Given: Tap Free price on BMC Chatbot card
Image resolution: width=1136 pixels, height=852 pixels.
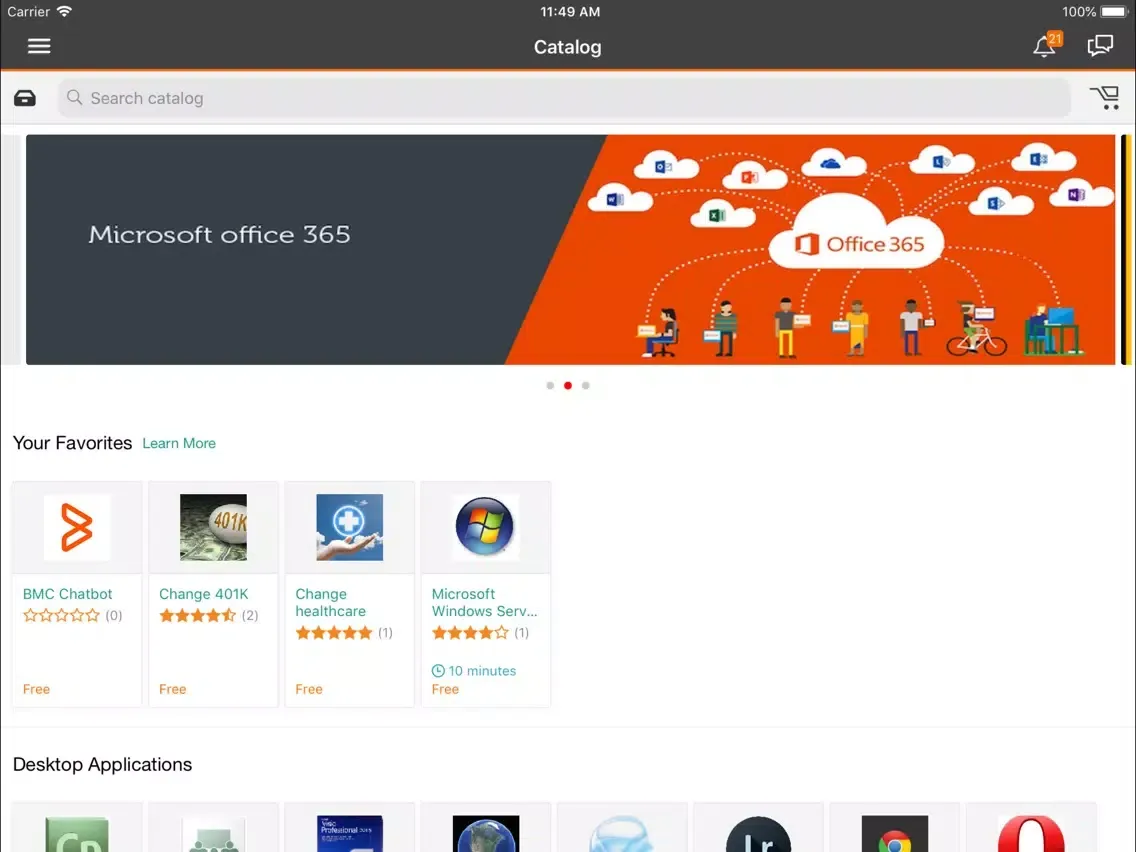Looking at the screenshot, I should pyautogui.click(x=36, y=690).
